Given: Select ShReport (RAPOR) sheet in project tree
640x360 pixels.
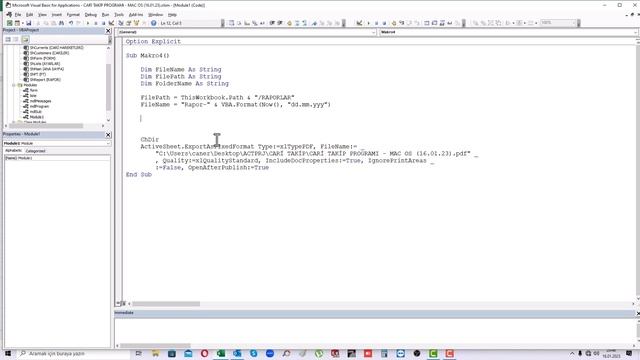Looking at the screenshot, I should pyautogui.click(x=45, y=80).
